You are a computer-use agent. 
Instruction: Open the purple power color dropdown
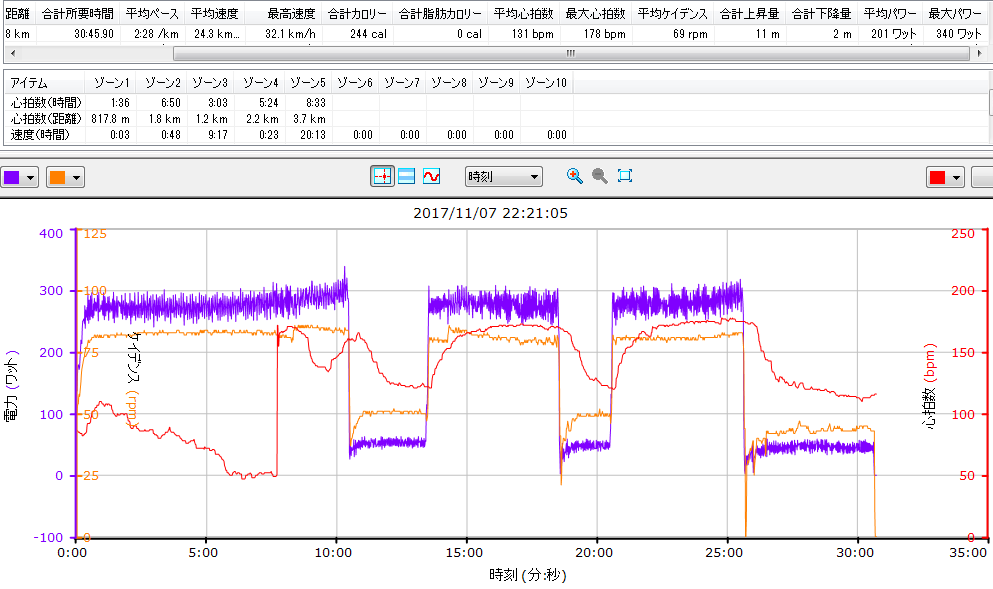pyautogui.click(x=20, y=177)
